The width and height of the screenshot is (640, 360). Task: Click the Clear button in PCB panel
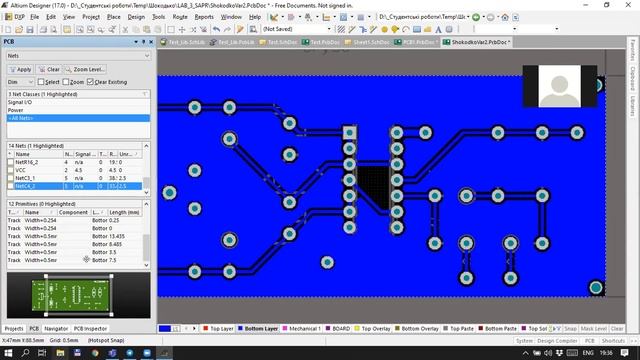tap(49, 69)
